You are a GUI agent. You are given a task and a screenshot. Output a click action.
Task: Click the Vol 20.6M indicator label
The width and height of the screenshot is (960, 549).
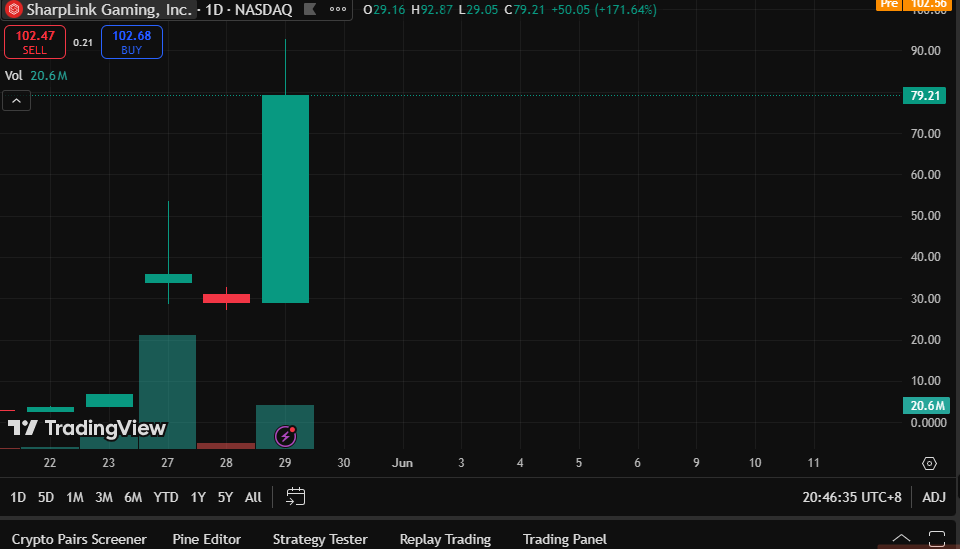pos(36,76)
